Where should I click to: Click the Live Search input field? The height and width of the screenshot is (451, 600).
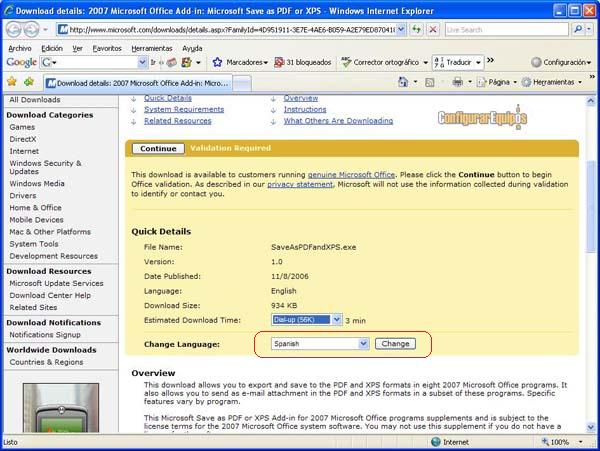pos(507,29)
